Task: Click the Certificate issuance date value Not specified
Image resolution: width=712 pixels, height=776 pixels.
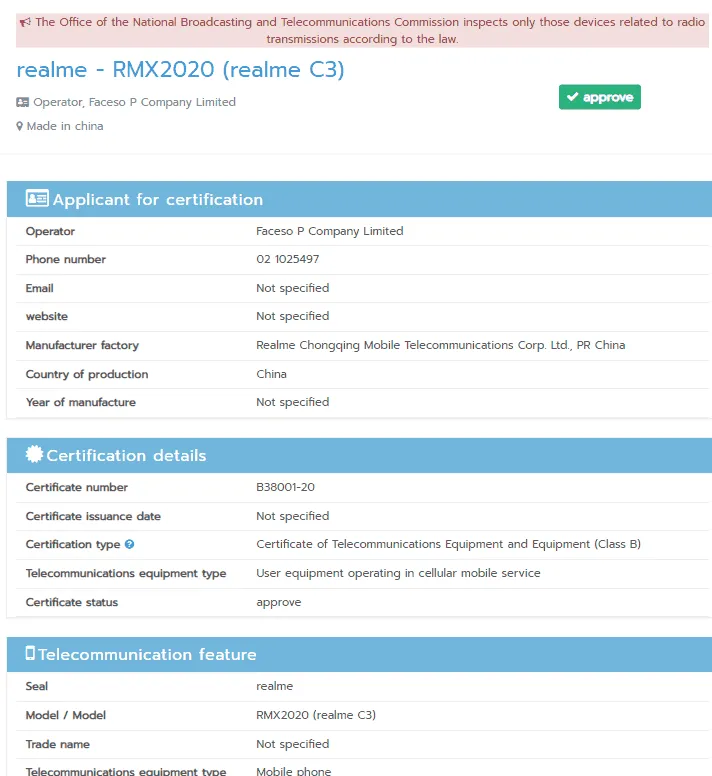Action: pyautogui.click(x=292, y=516)
